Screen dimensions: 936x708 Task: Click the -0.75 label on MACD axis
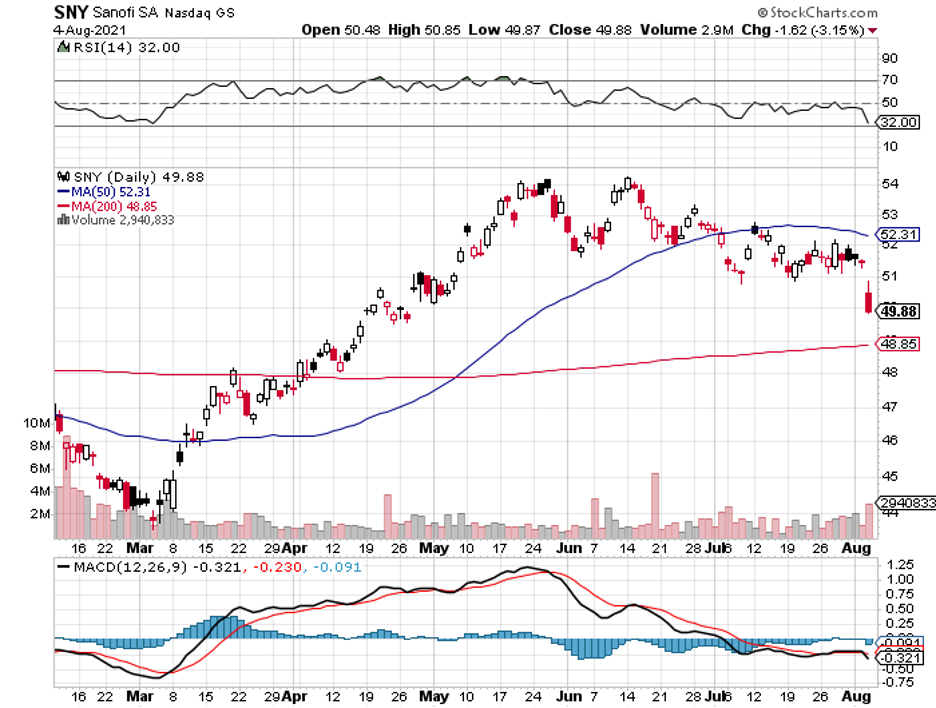[897, 683]
